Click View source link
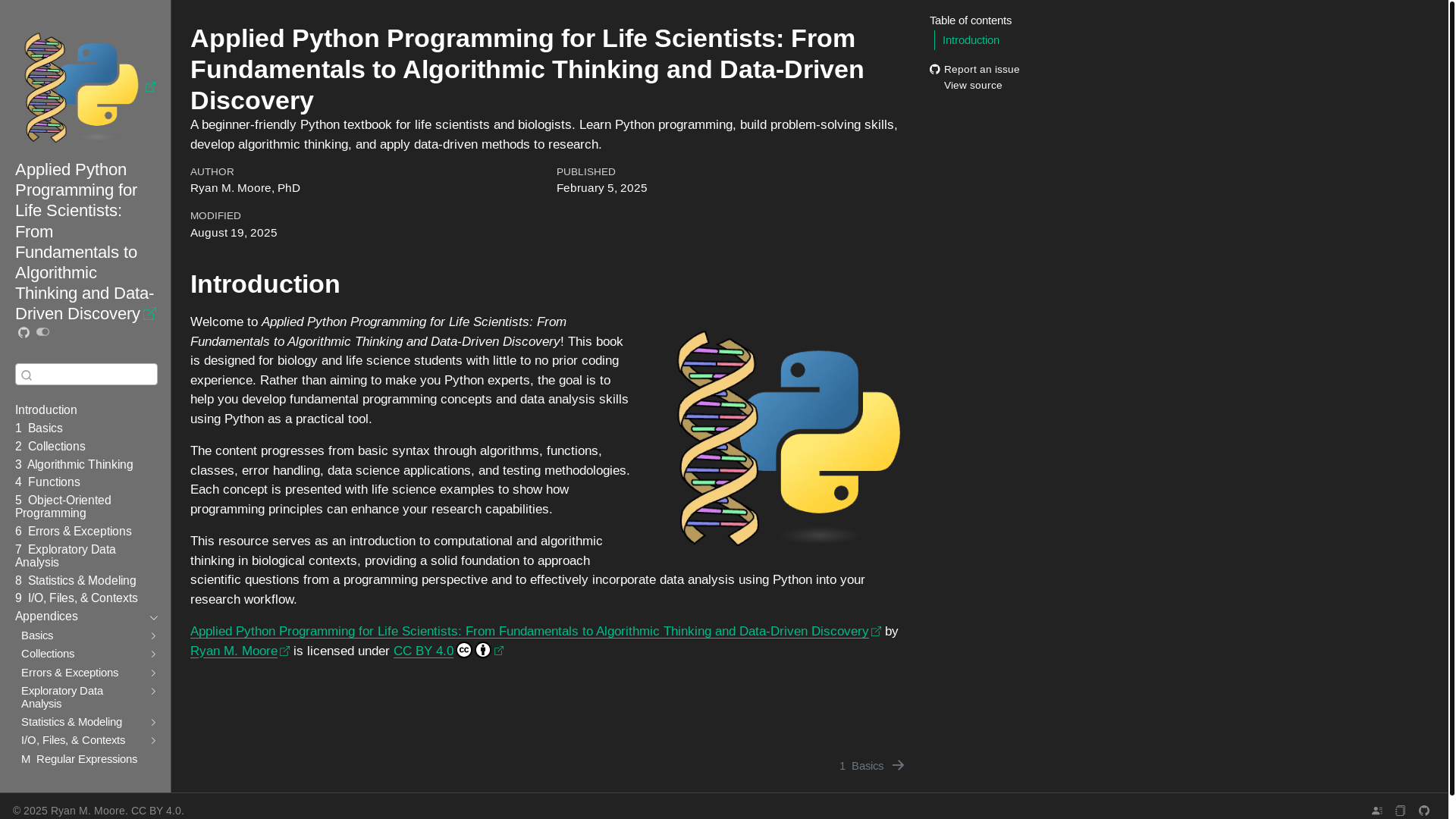Image resolution: width=1456 pixels, height=819 pixels. pyautogui.click(x=973, y=86)
